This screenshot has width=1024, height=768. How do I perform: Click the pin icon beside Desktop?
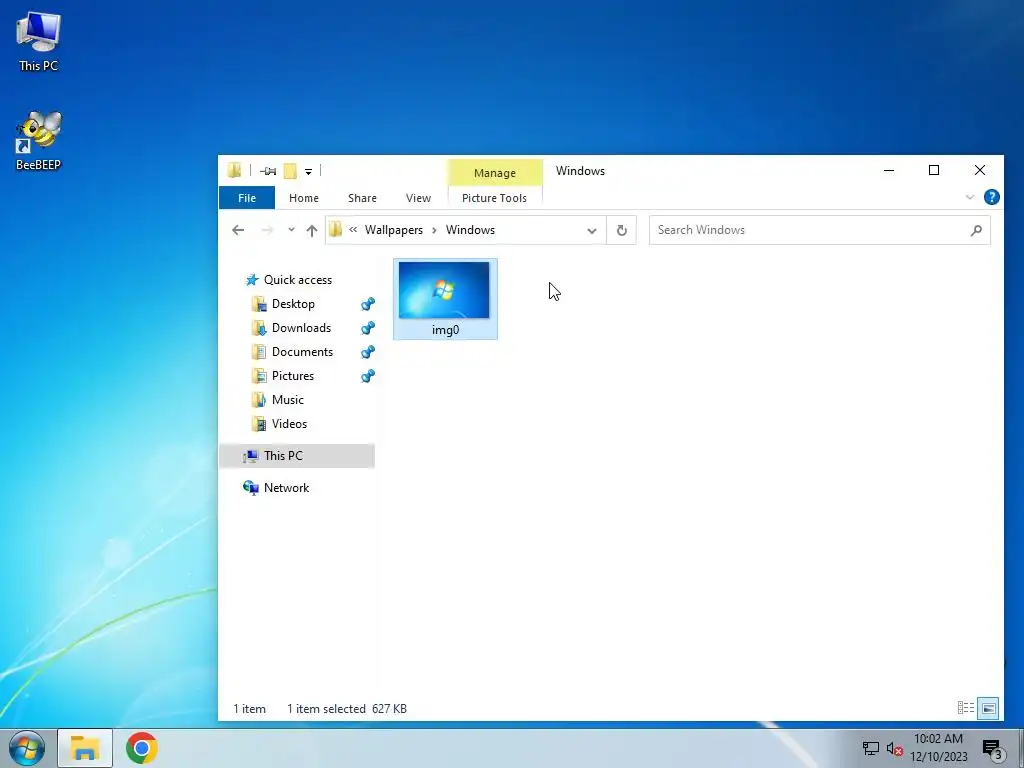pos(368,304)
